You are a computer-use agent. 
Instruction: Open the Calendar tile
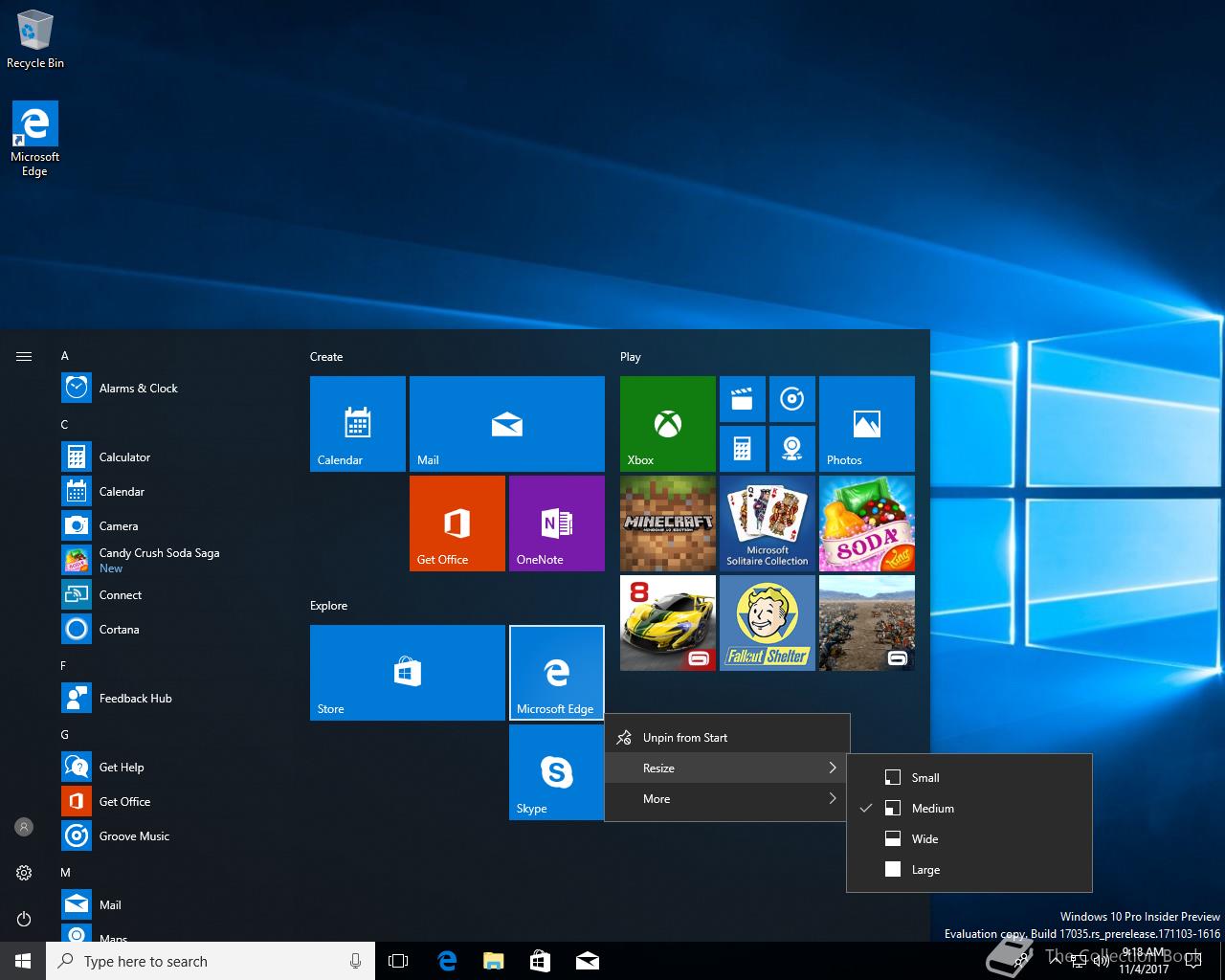tap(358, 424)
